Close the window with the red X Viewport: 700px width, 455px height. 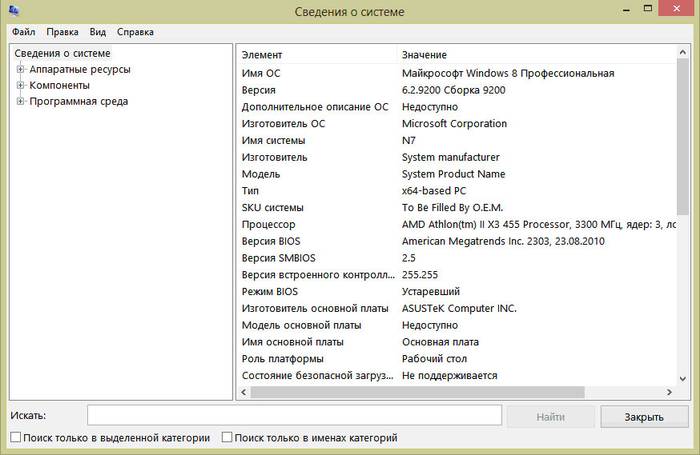pyautogui.click(x=676, y=8)
